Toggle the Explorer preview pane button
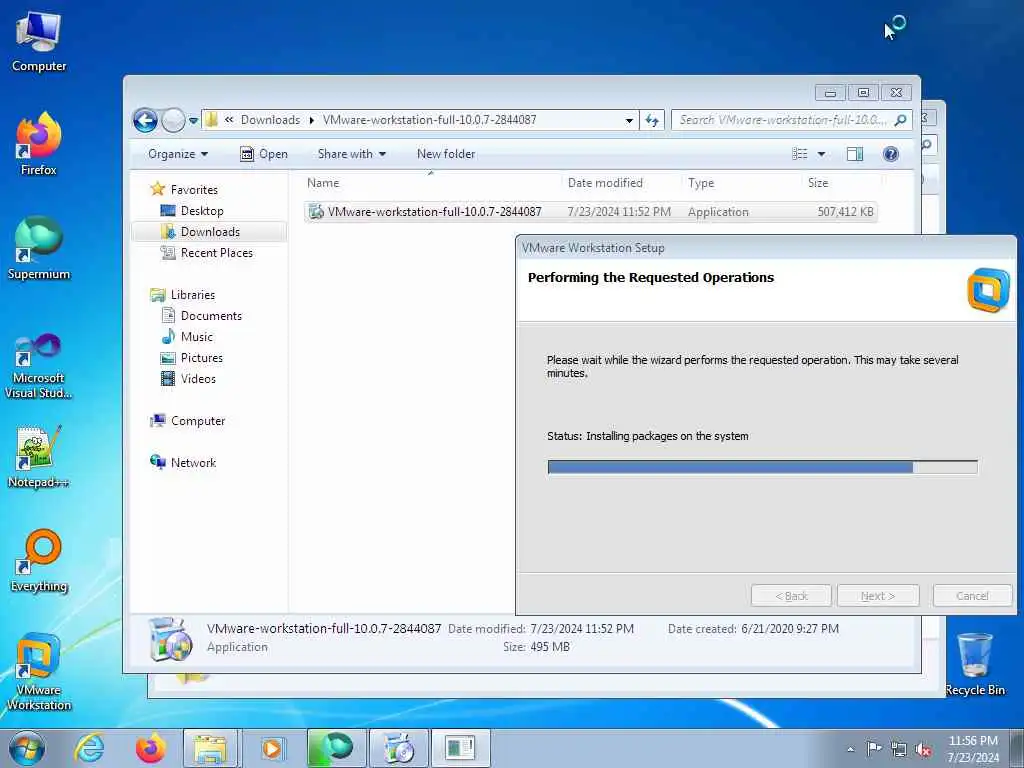The height and width of the screenshot is (768, 1024). 855,154
